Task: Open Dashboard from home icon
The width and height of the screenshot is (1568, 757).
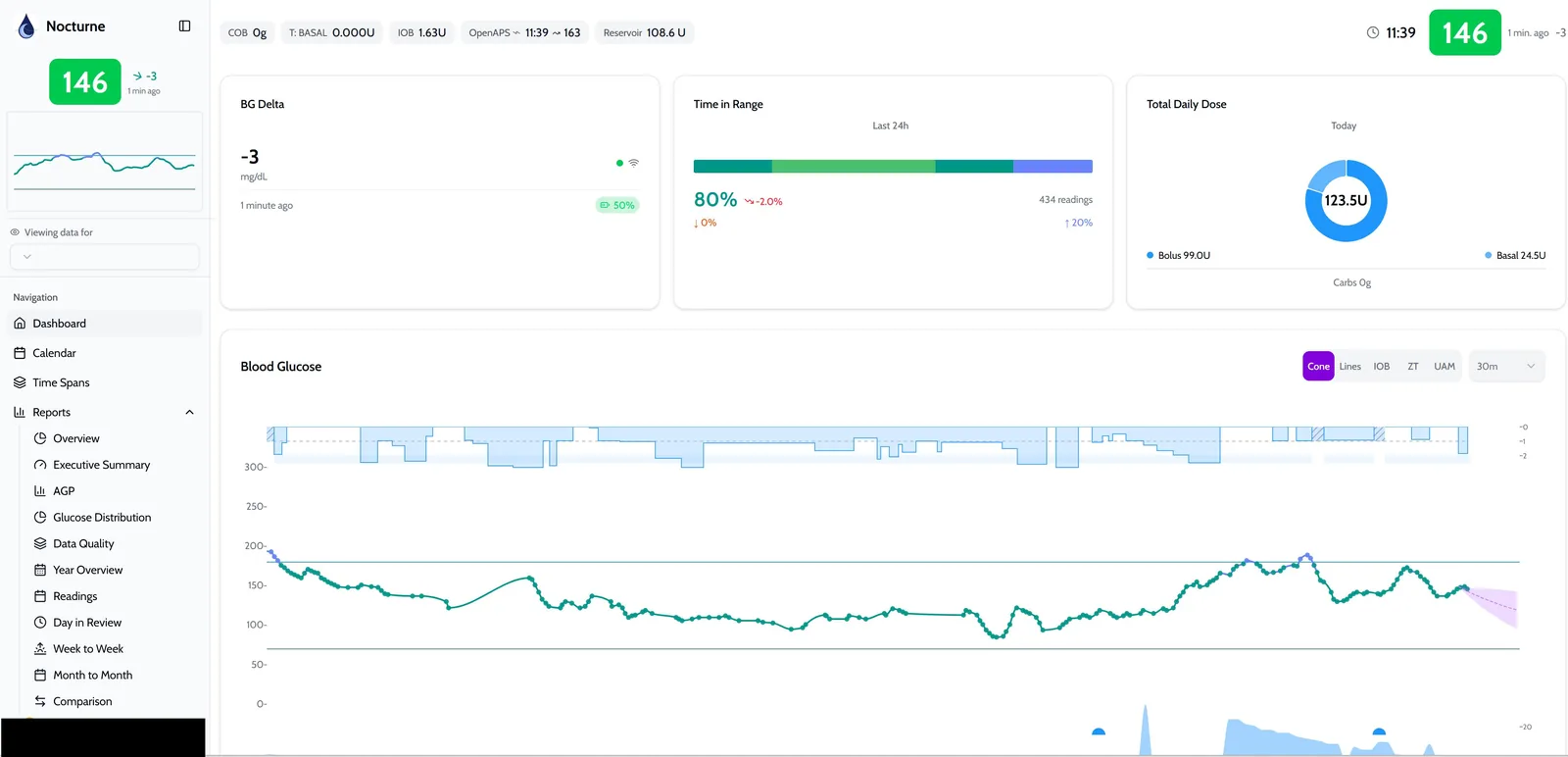Action: click(x=20, y=324)
